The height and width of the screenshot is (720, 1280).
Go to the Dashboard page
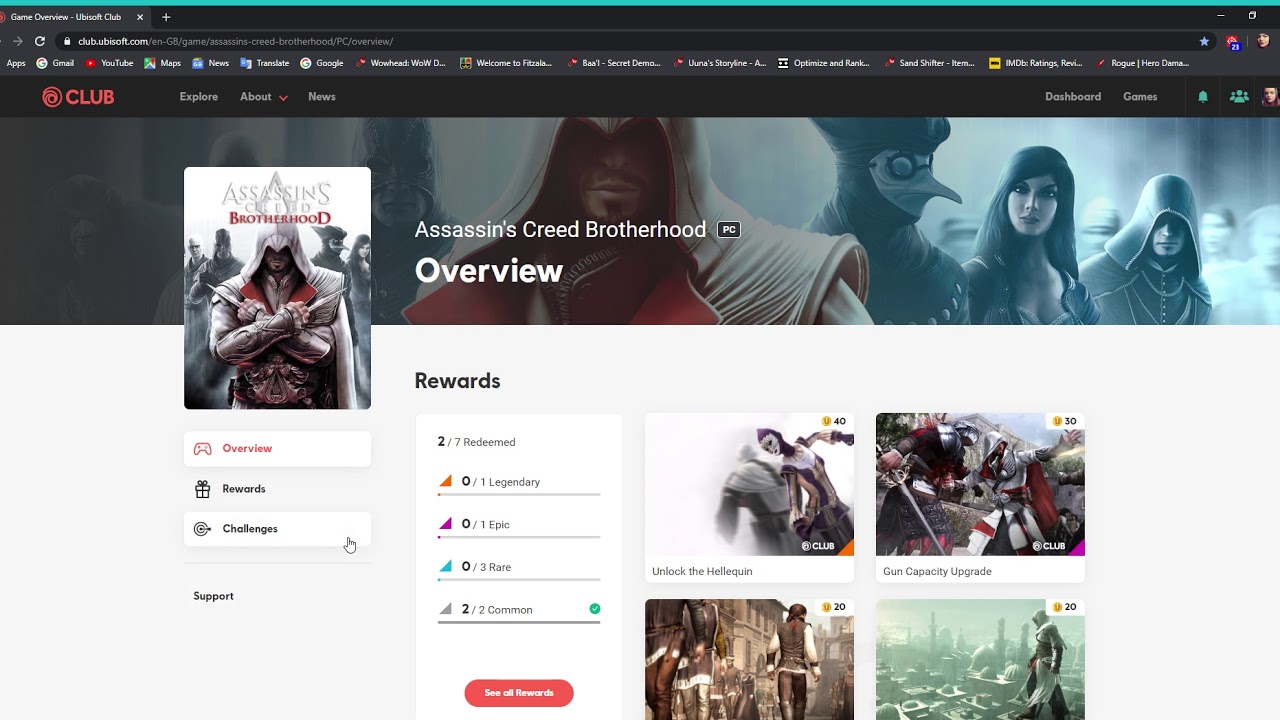1072,97
